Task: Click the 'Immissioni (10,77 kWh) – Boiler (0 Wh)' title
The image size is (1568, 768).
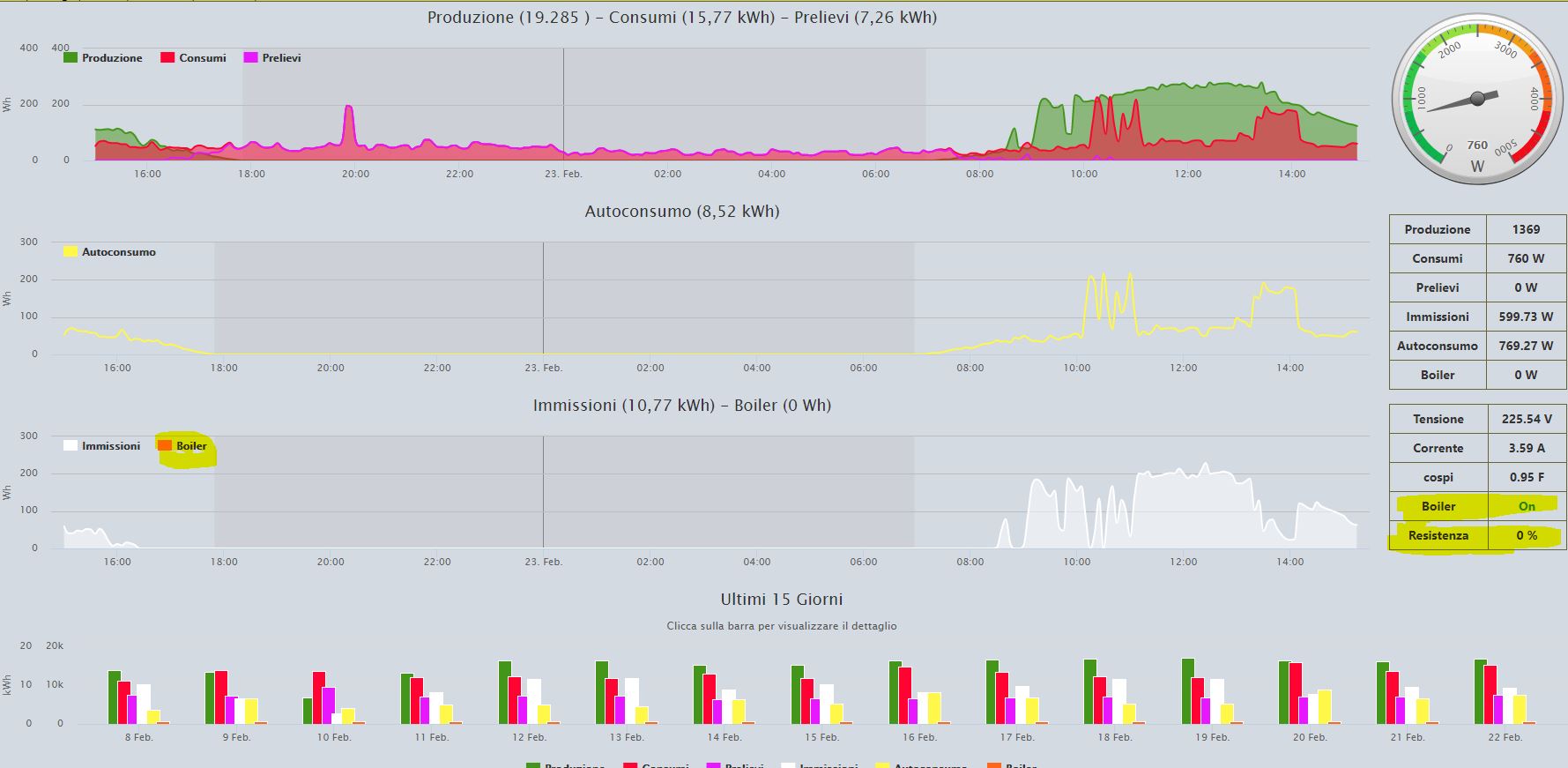Action: pos(682,406)
